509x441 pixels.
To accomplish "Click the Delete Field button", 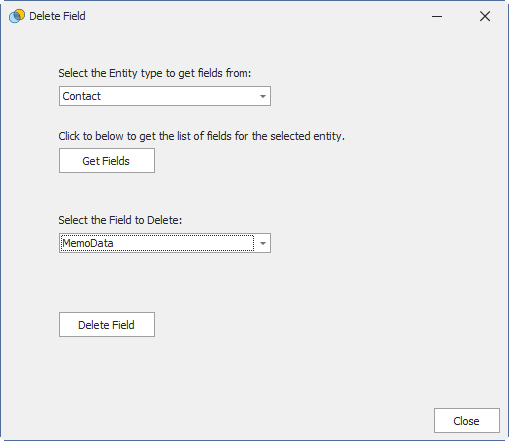I will click(x=107, y=325).
